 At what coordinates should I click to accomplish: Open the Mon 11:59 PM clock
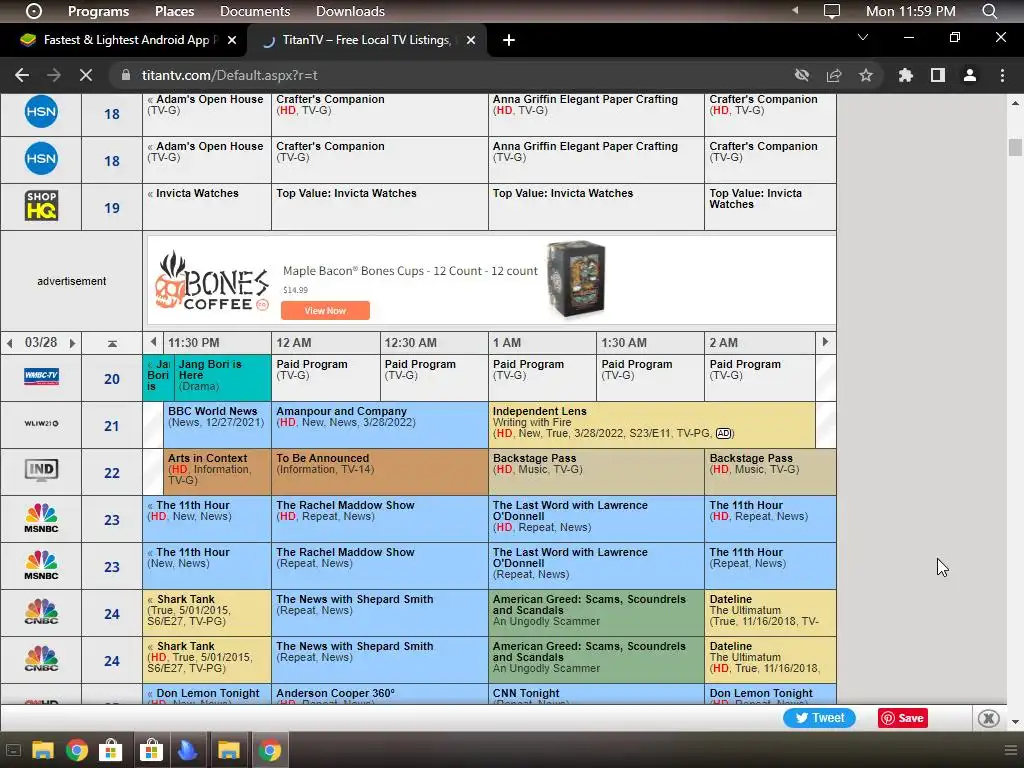tap(910, 11)
